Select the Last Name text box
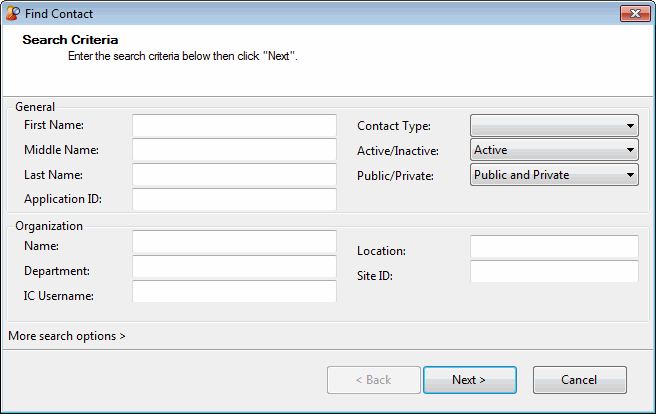The height and width of the screenshot is (414, 656). point(234,175)
